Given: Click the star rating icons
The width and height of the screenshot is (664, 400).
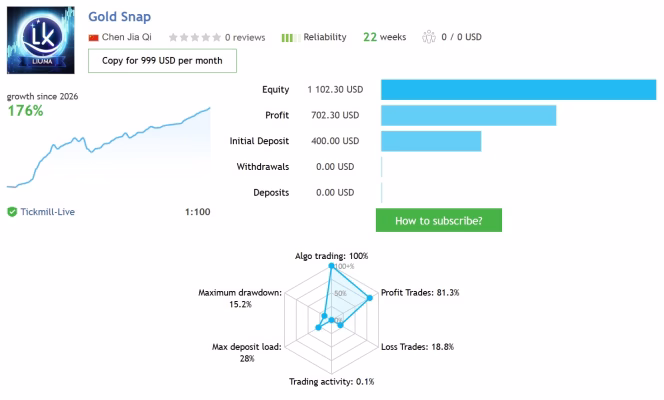Looking at the screenshot, I should (195, 37).
